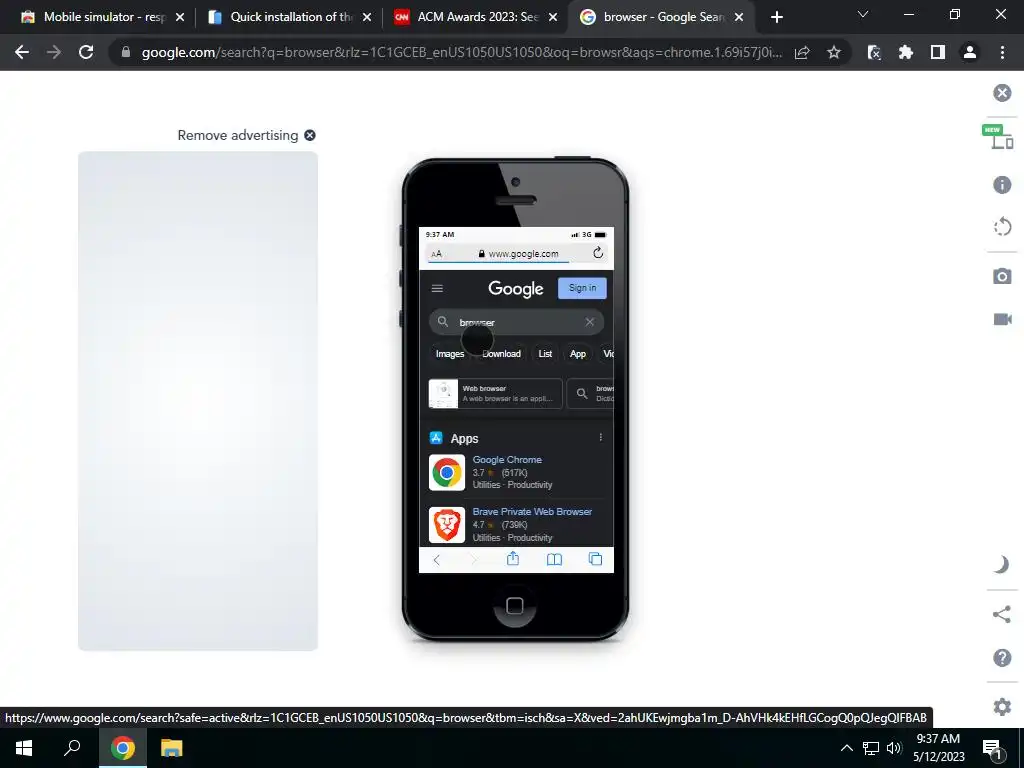Open Chrome extensions puzzle icon
This screenshot has width=1024, height=768.
[x=906, y=52]
